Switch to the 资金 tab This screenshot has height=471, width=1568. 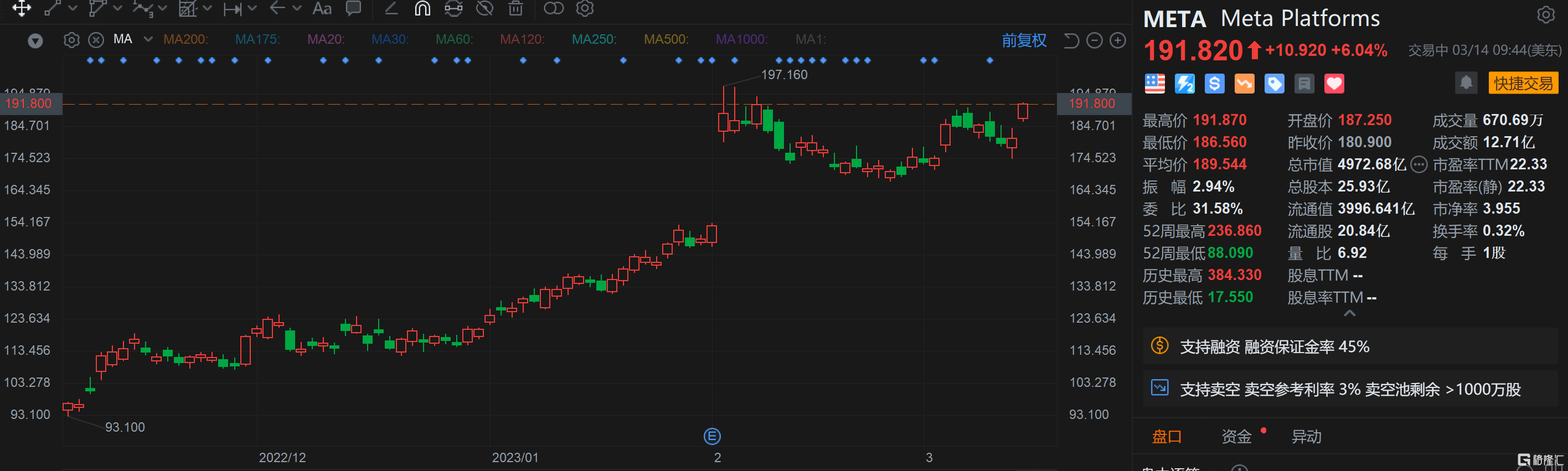tap(1236, 436)
